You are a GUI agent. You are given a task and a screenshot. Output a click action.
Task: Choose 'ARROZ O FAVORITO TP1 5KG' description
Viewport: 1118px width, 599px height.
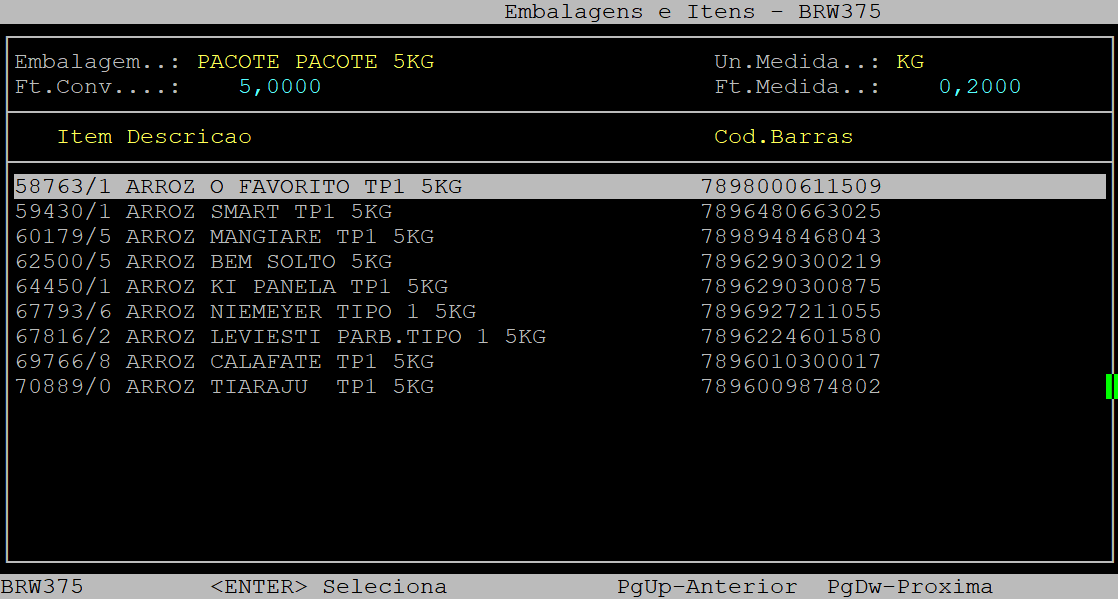click(x=294, y=187)
